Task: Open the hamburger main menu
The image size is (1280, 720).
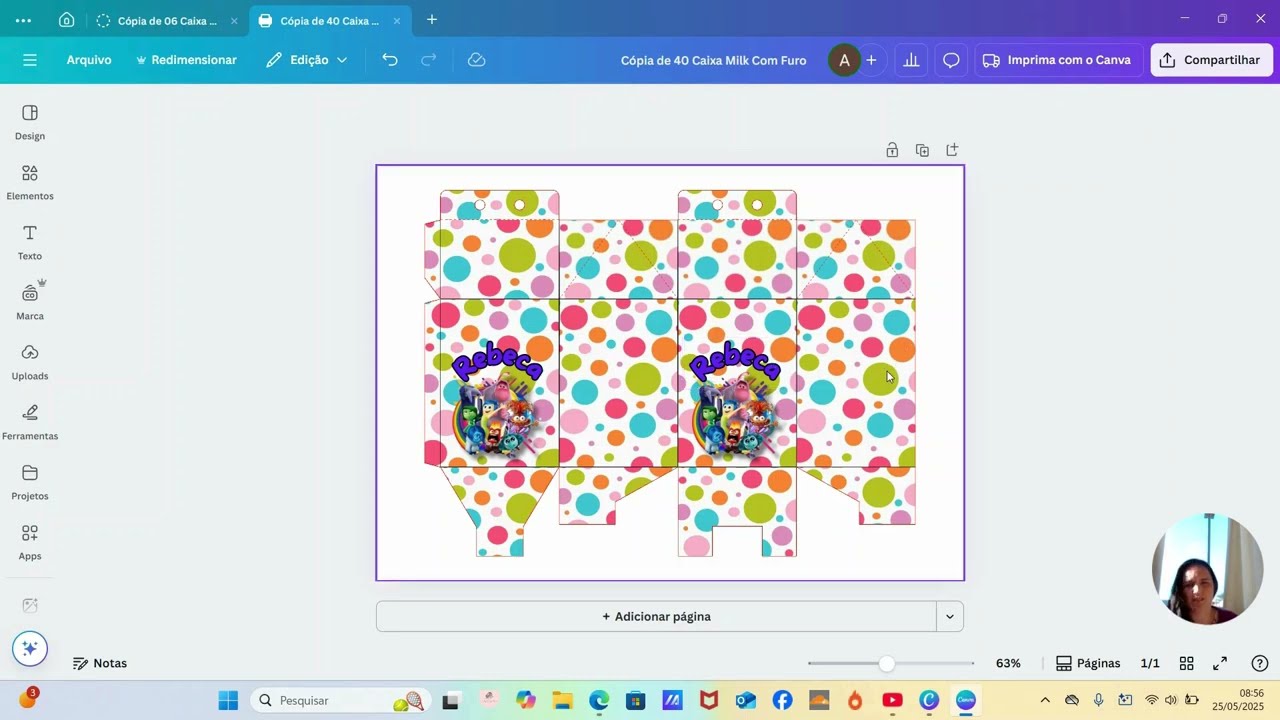Action: (x=30, y=60)
